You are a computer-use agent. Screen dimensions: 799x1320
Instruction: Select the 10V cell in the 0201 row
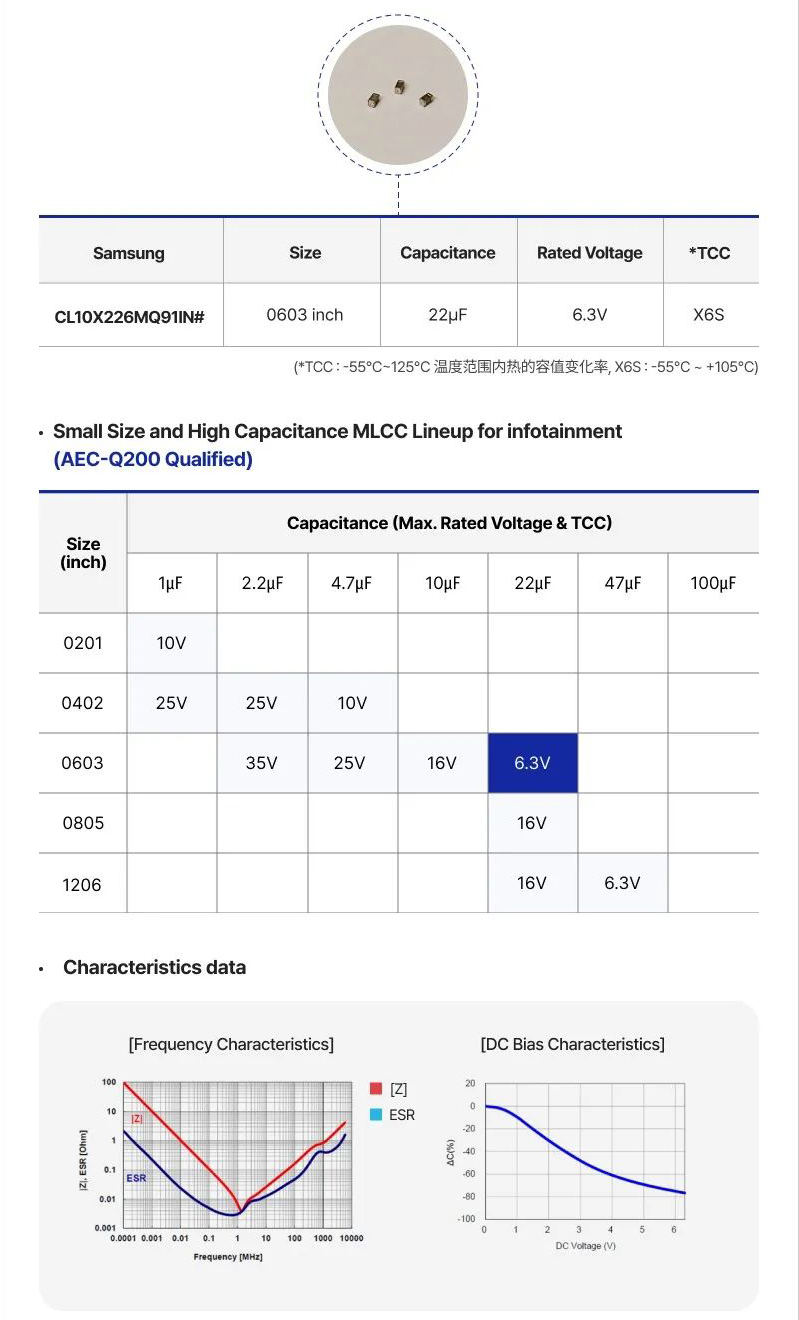click(x=171, y=643)
